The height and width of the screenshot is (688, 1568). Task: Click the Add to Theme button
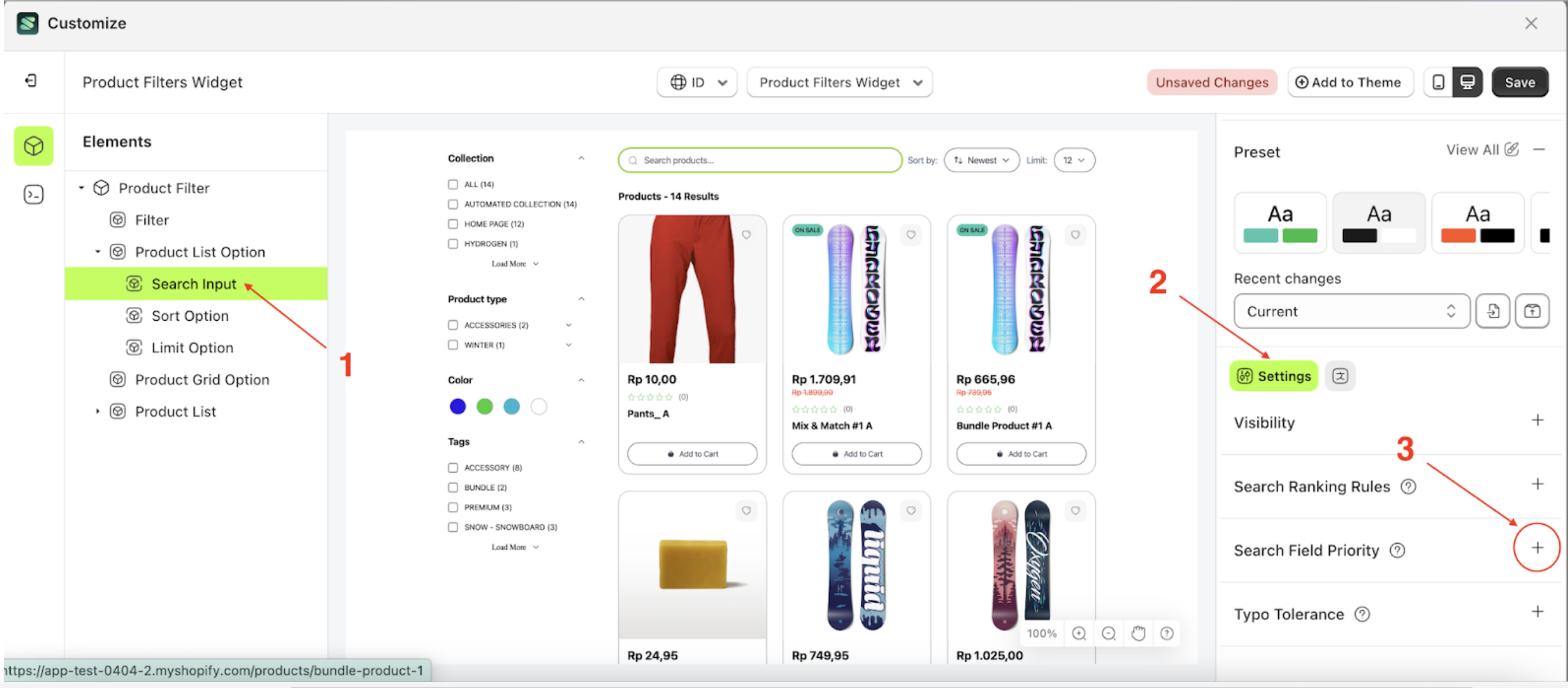click(x=1348, y=83)
